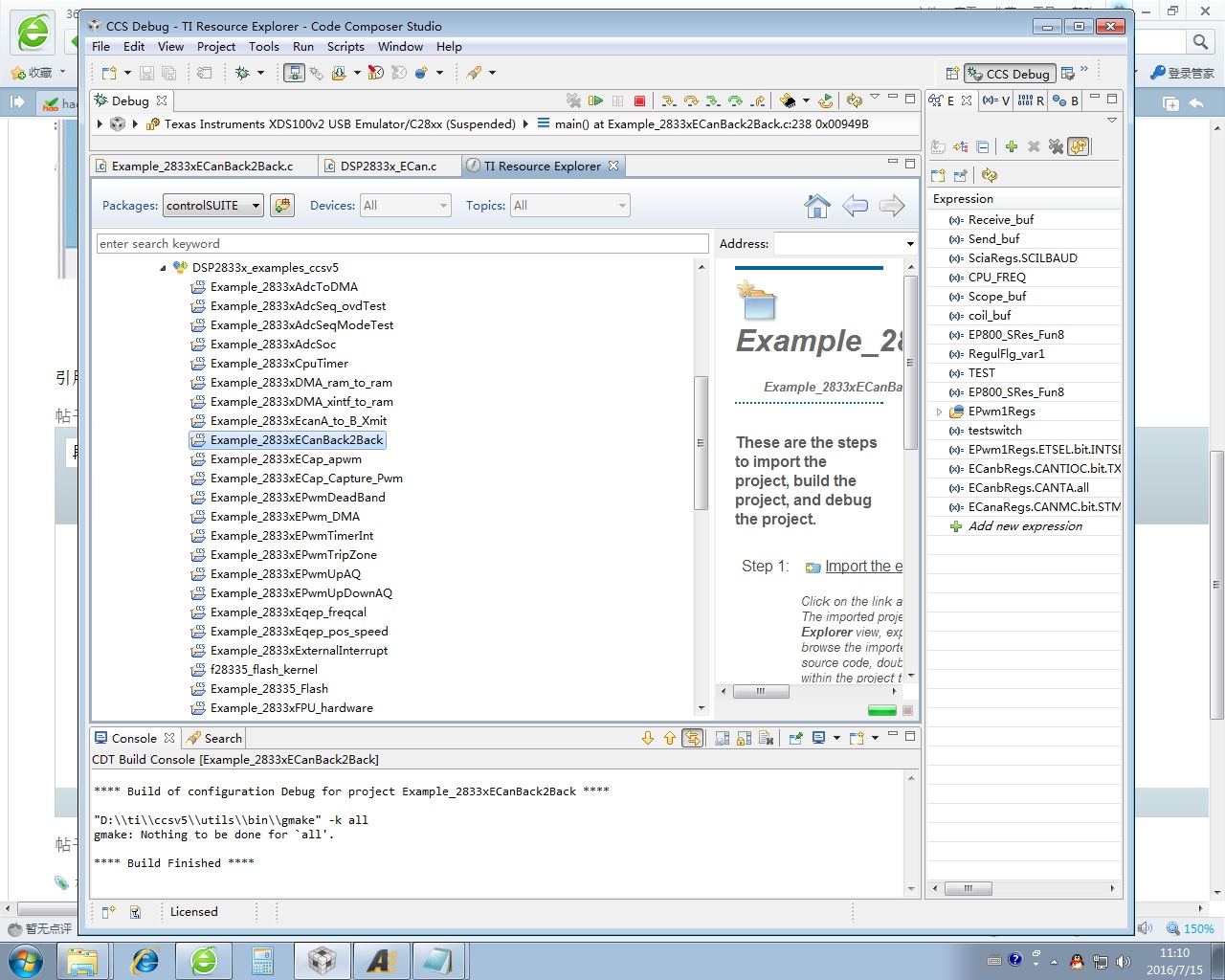The width and height of the screenshot is (1225, 980).
Task: Click the Windows Start button
Action: point(26,960)
